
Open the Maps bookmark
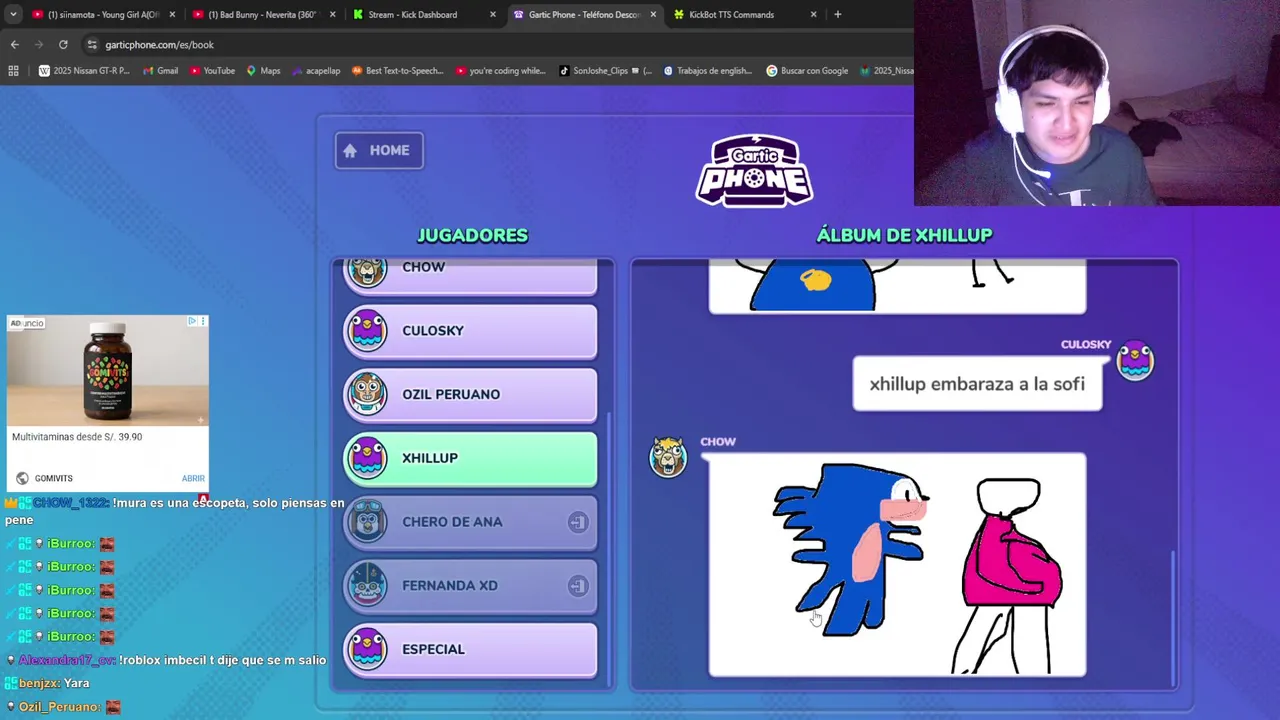click(x=263, y=71)
